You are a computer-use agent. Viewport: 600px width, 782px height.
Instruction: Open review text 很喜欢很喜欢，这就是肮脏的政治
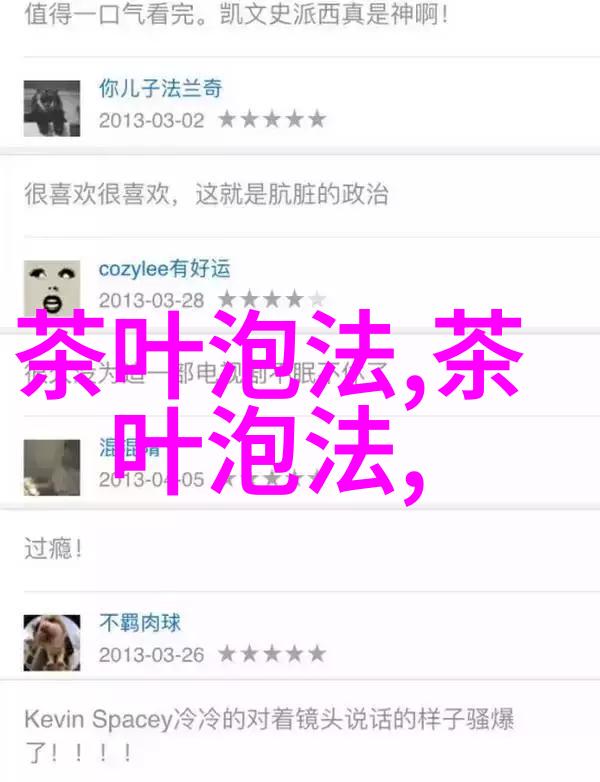coord(206,194)
